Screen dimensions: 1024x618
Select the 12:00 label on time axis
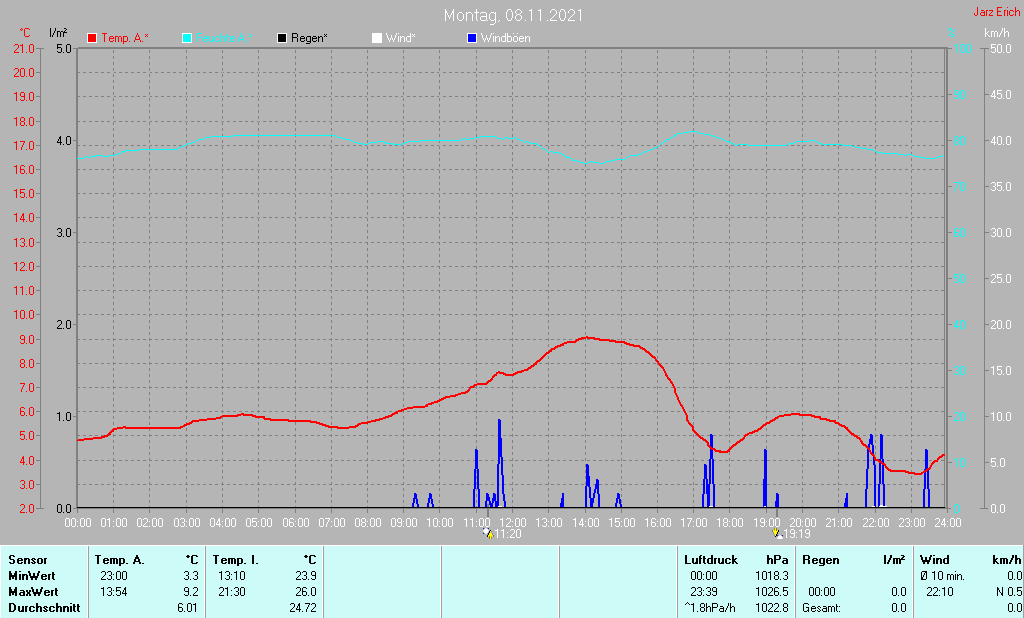513,522
